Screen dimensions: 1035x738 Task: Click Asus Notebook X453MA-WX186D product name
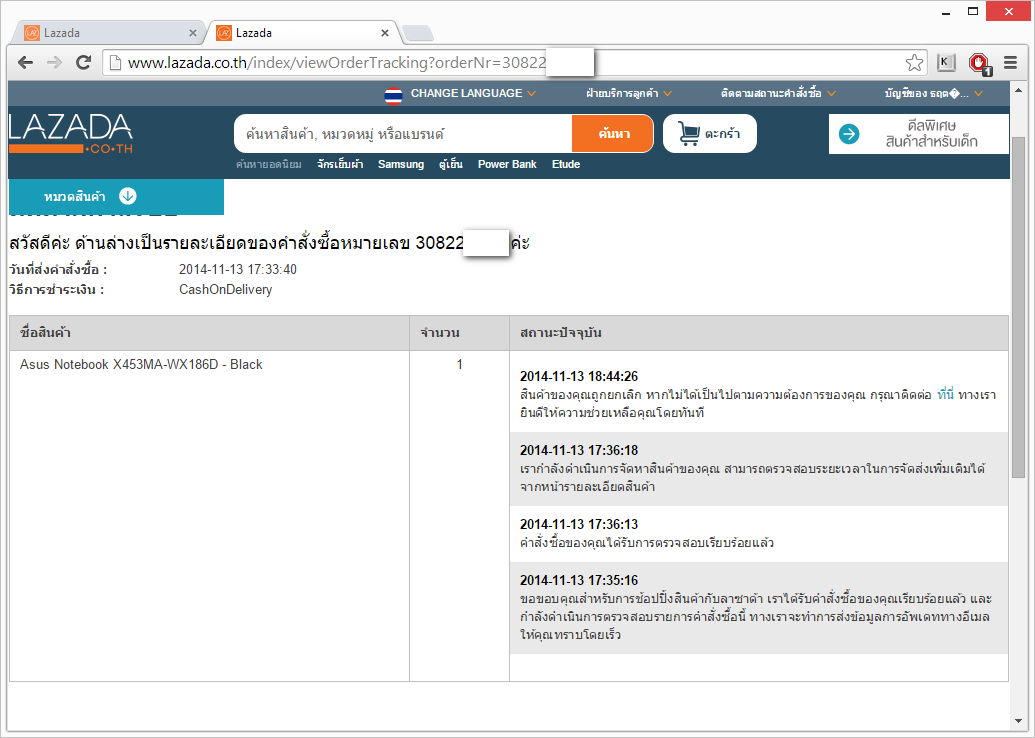tap(141, 364)
